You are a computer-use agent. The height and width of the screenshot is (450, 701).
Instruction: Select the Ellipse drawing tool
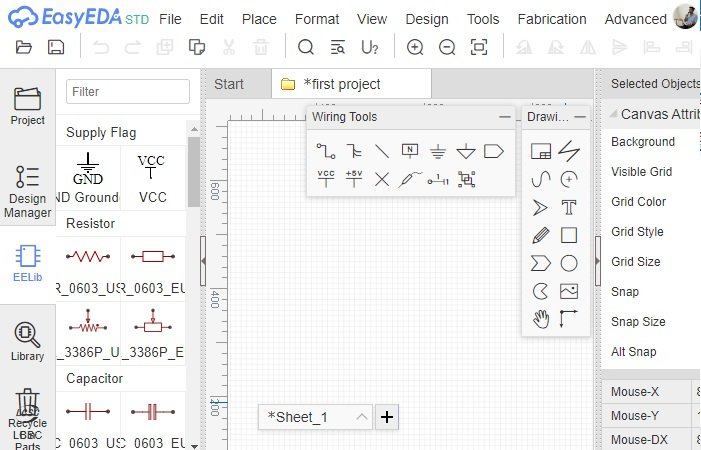pyautogui.click(x=569, y=263)
